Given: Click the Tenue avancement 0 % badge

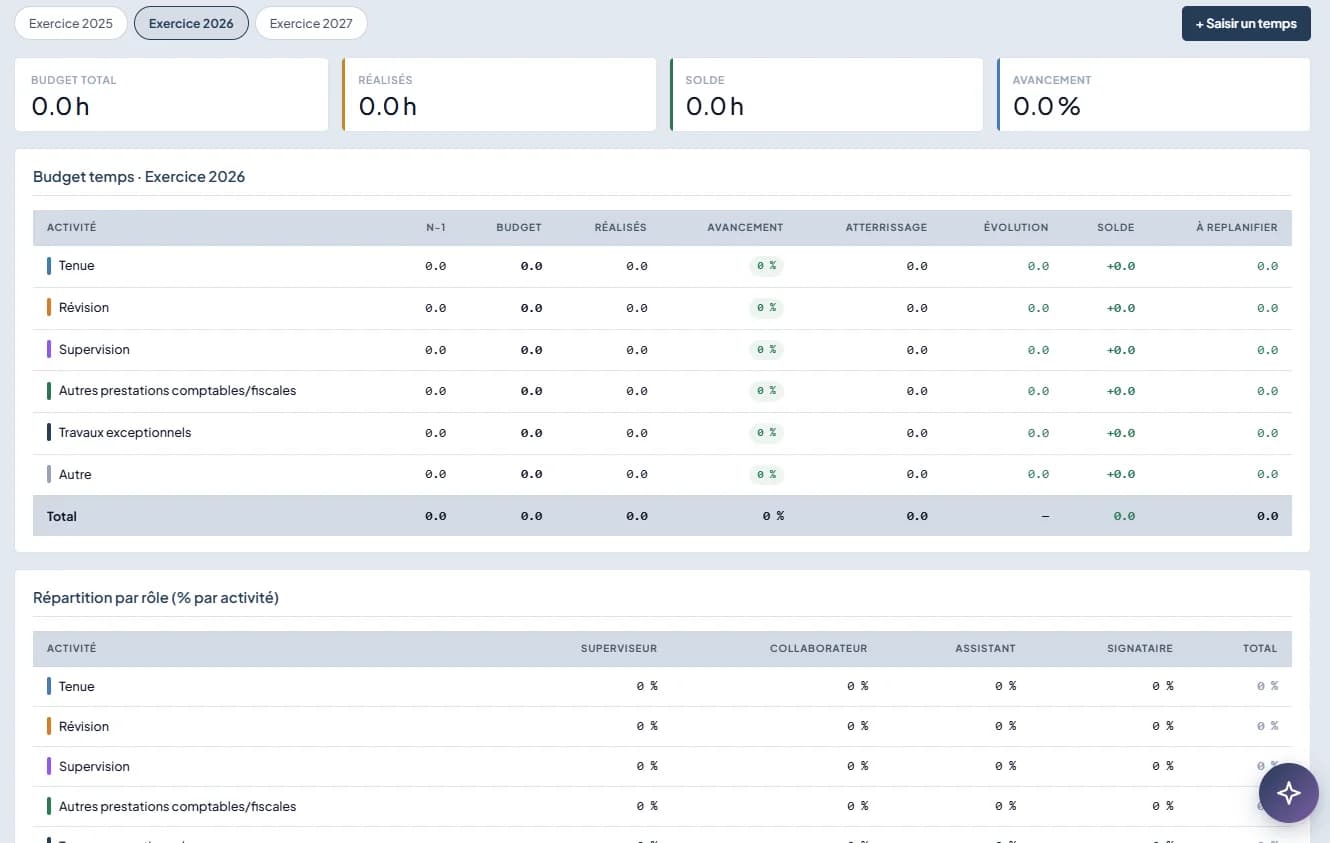Looking at the screenshot, I should coord(766,266).
